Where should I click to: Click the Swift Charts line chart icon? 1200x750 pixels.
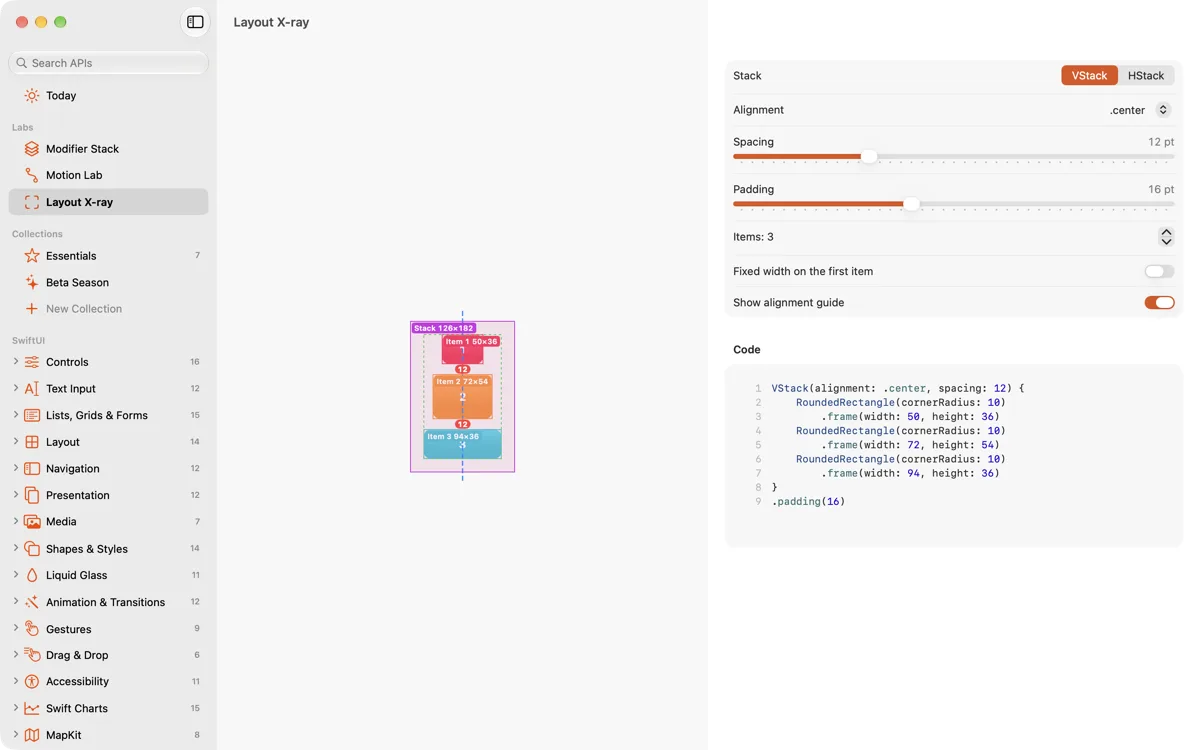pos(32,708)
